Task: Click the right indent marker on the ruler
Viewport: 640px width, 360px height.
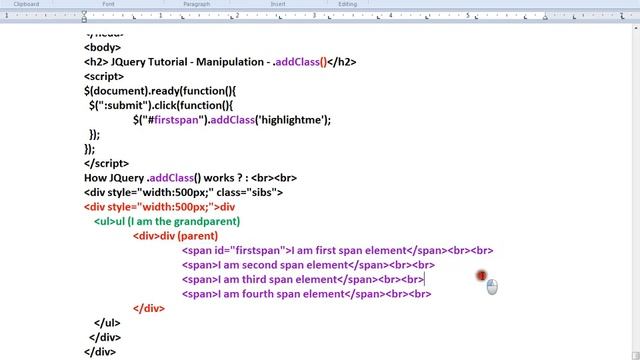Action: [x=545, y=17]
